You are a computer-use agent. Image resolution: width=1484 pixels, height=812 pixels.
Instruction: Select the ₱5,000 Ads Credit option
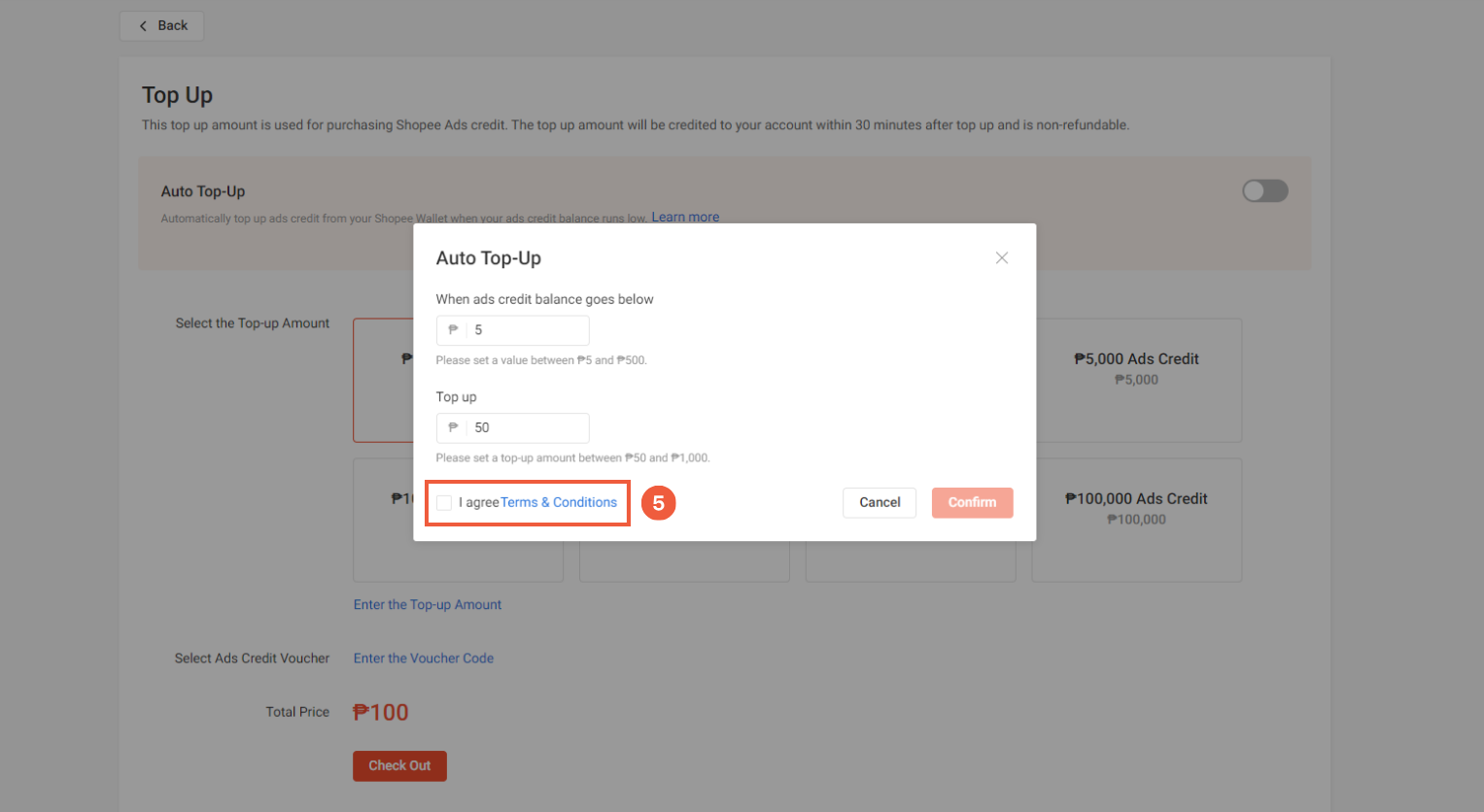coord(1136,380)
